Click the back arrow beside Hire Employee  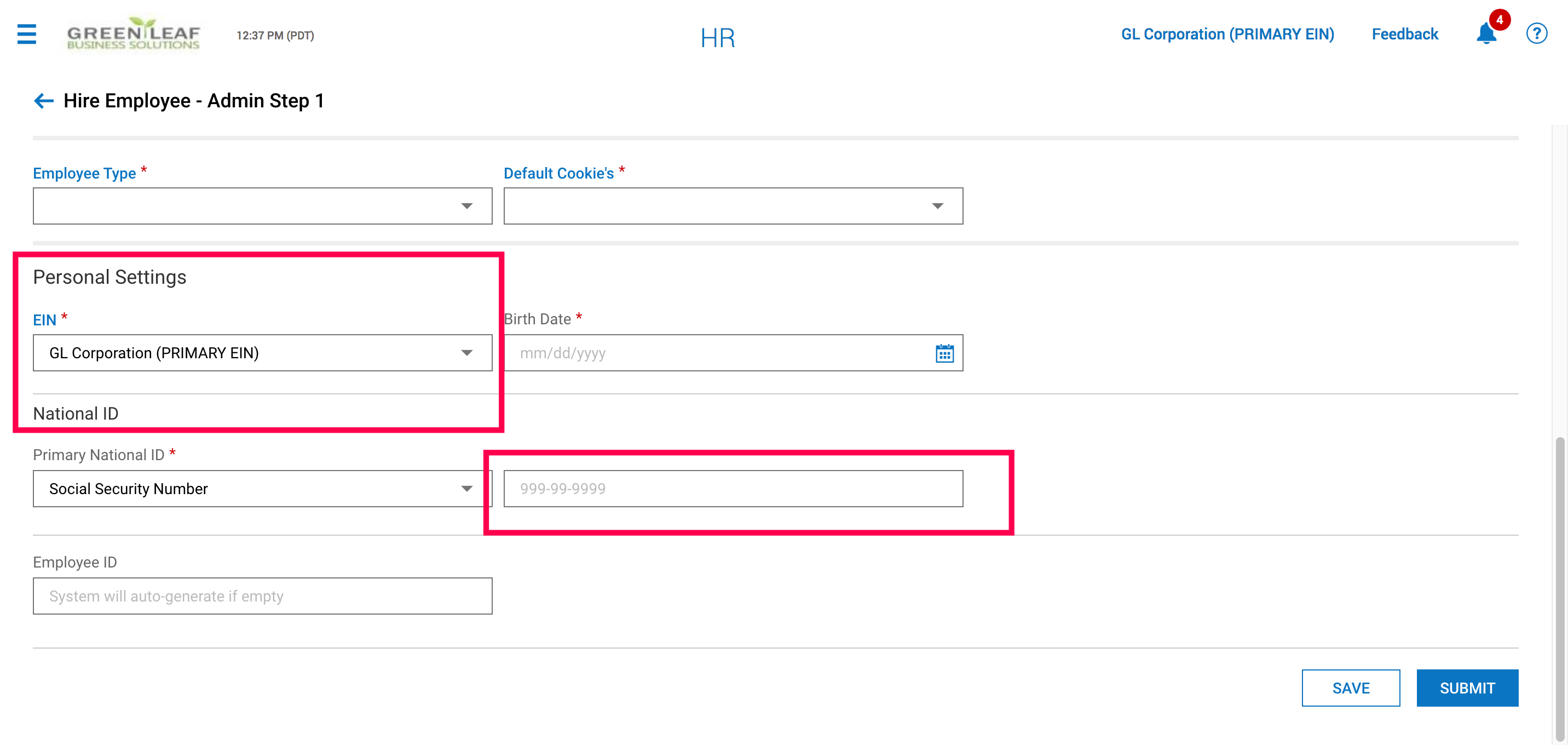(x=43, y=100)
